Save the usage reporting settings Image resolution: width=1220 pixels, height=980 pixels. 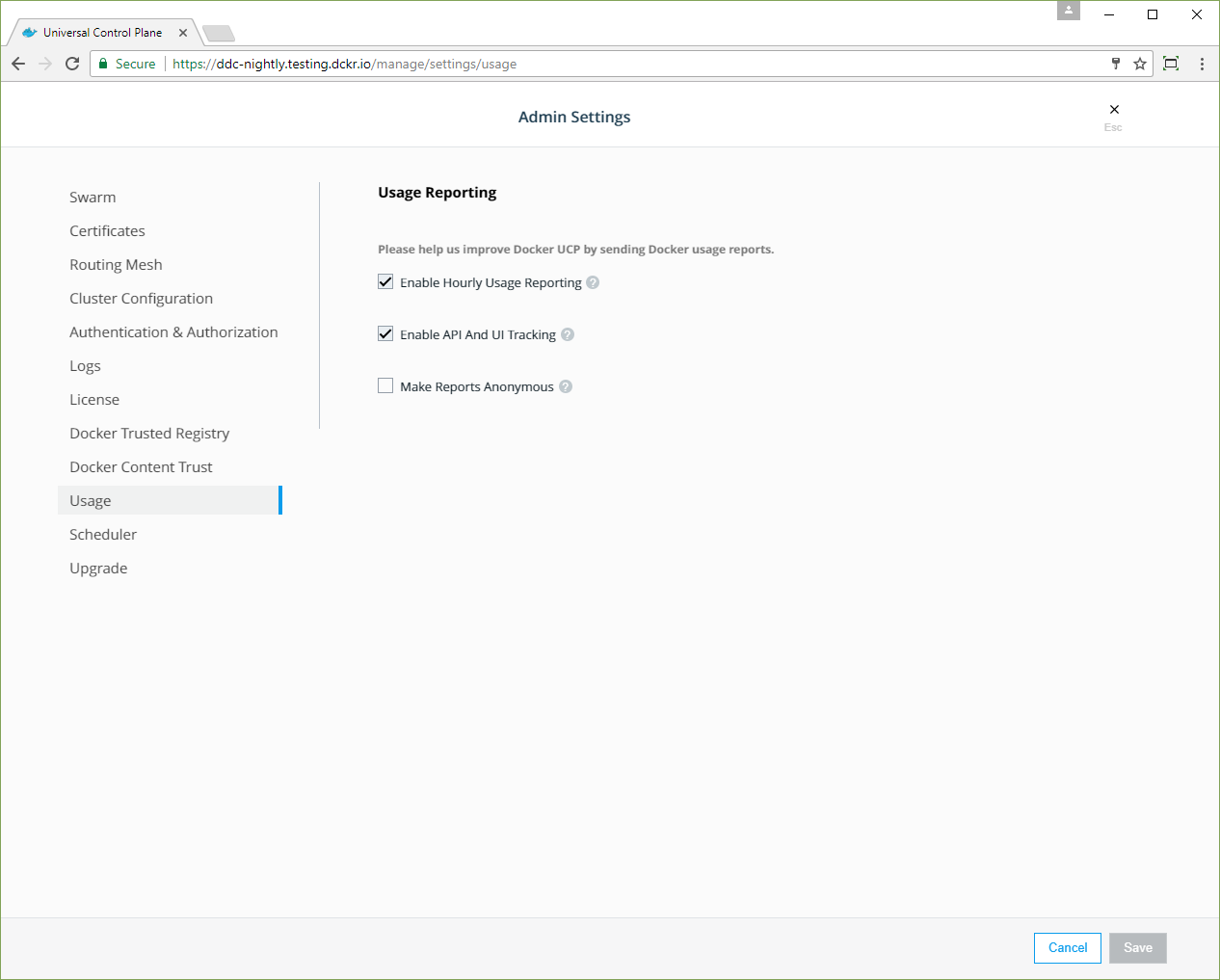(x=1137, y=947)
